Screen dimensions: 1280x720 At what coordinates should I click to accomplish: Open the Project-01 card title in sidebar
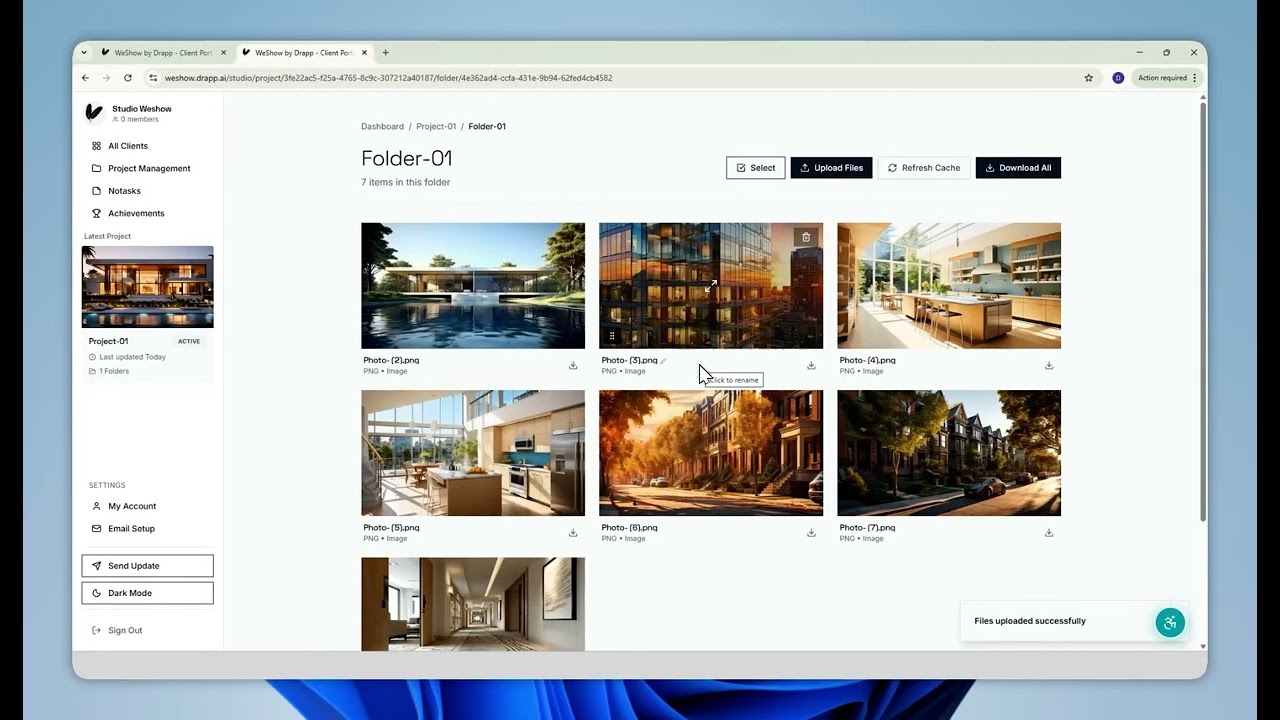108,341
